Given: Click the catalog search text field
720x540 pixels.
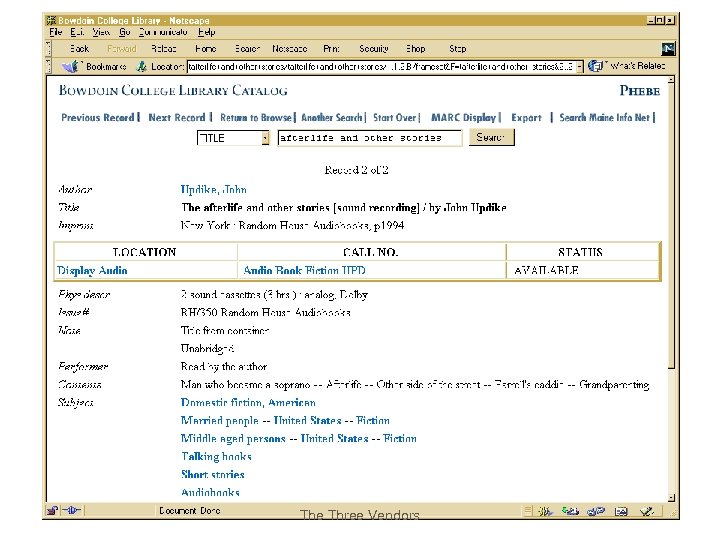Looking at the screenshot, I should (x=370, y=138).
